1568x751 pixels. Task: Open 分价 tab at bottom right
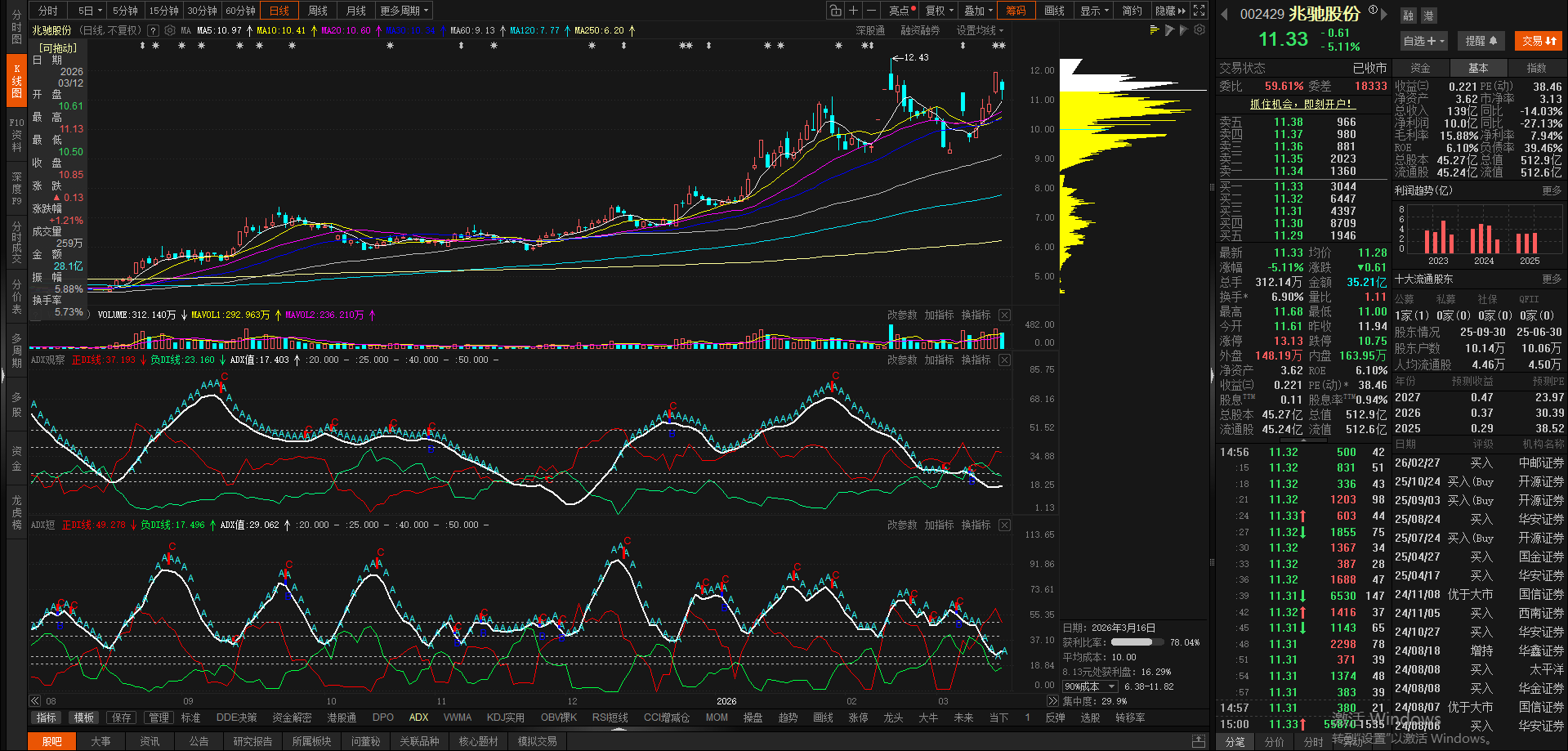[x=1274, y=742]
